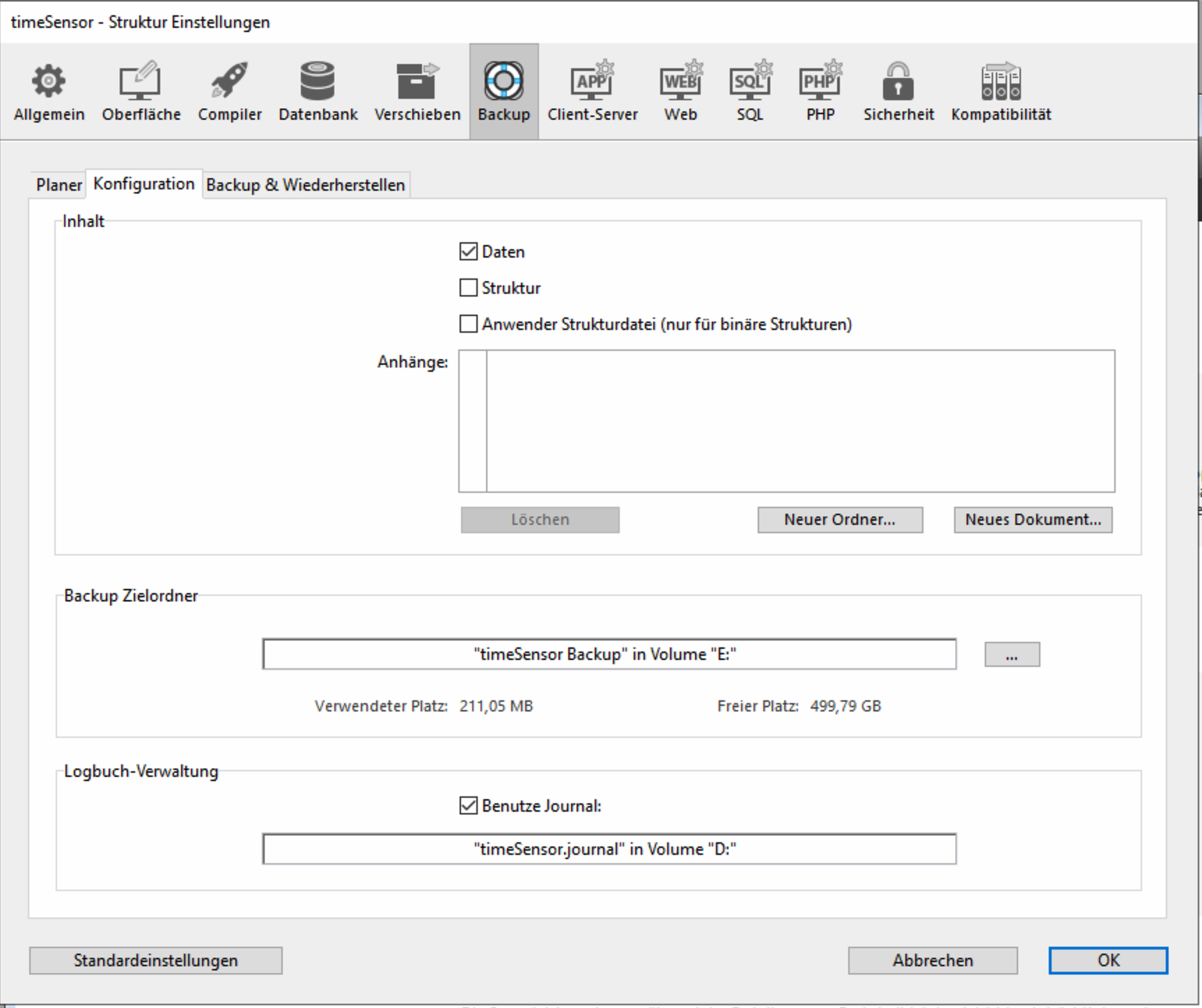
Task: Click the Freier Platz: label
Action: [x=758, y=706]
